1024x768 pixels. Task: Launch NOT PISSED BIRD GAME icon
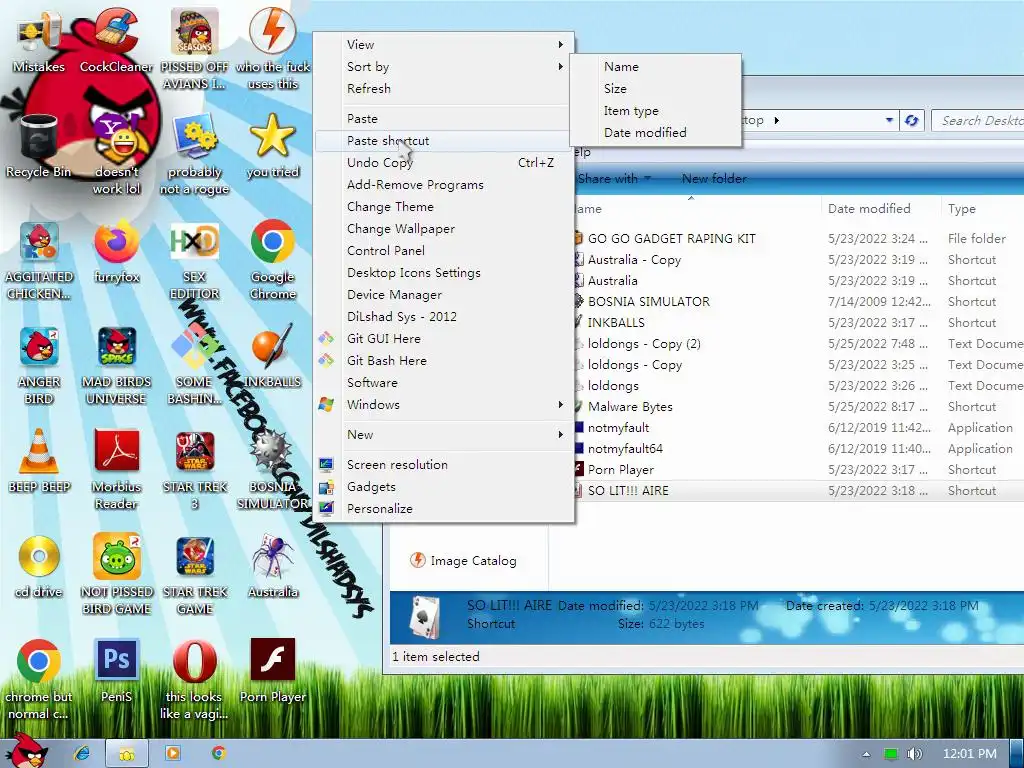pos(116,573)
